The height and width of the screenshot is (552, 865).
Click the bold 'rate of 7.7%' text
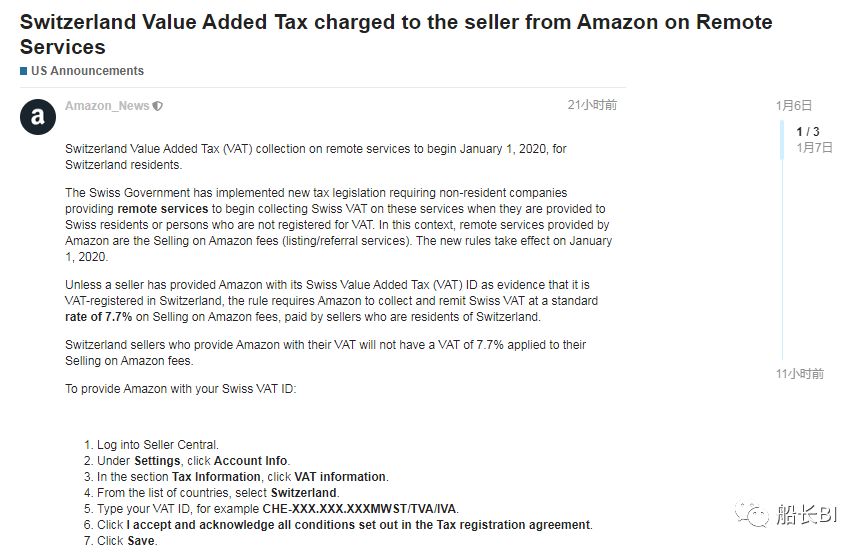[99, 316]
